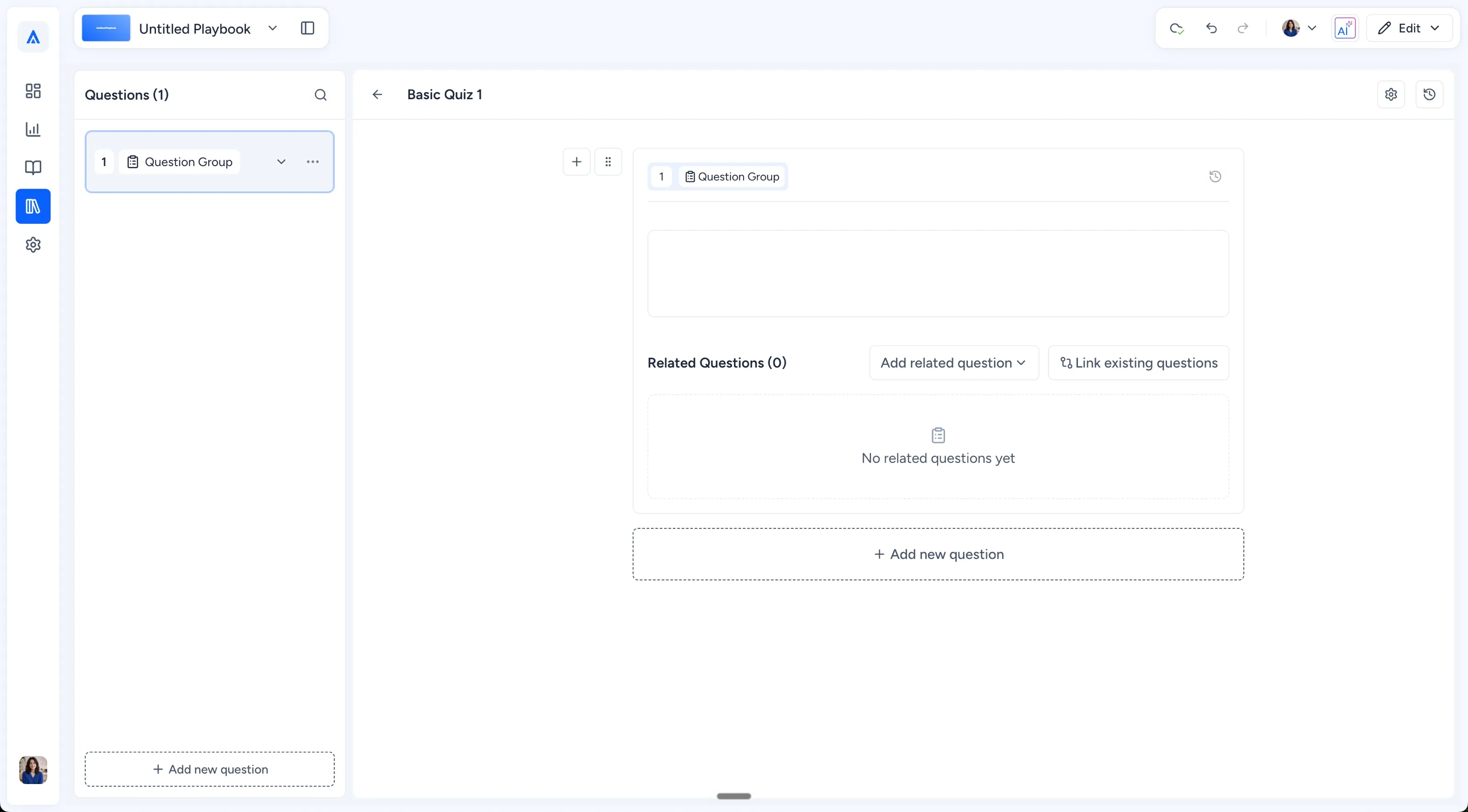The width and height of the screenshot is (1468, 812).
Task: Open the Edit mode dropdown
Action: click(1409, 28)
